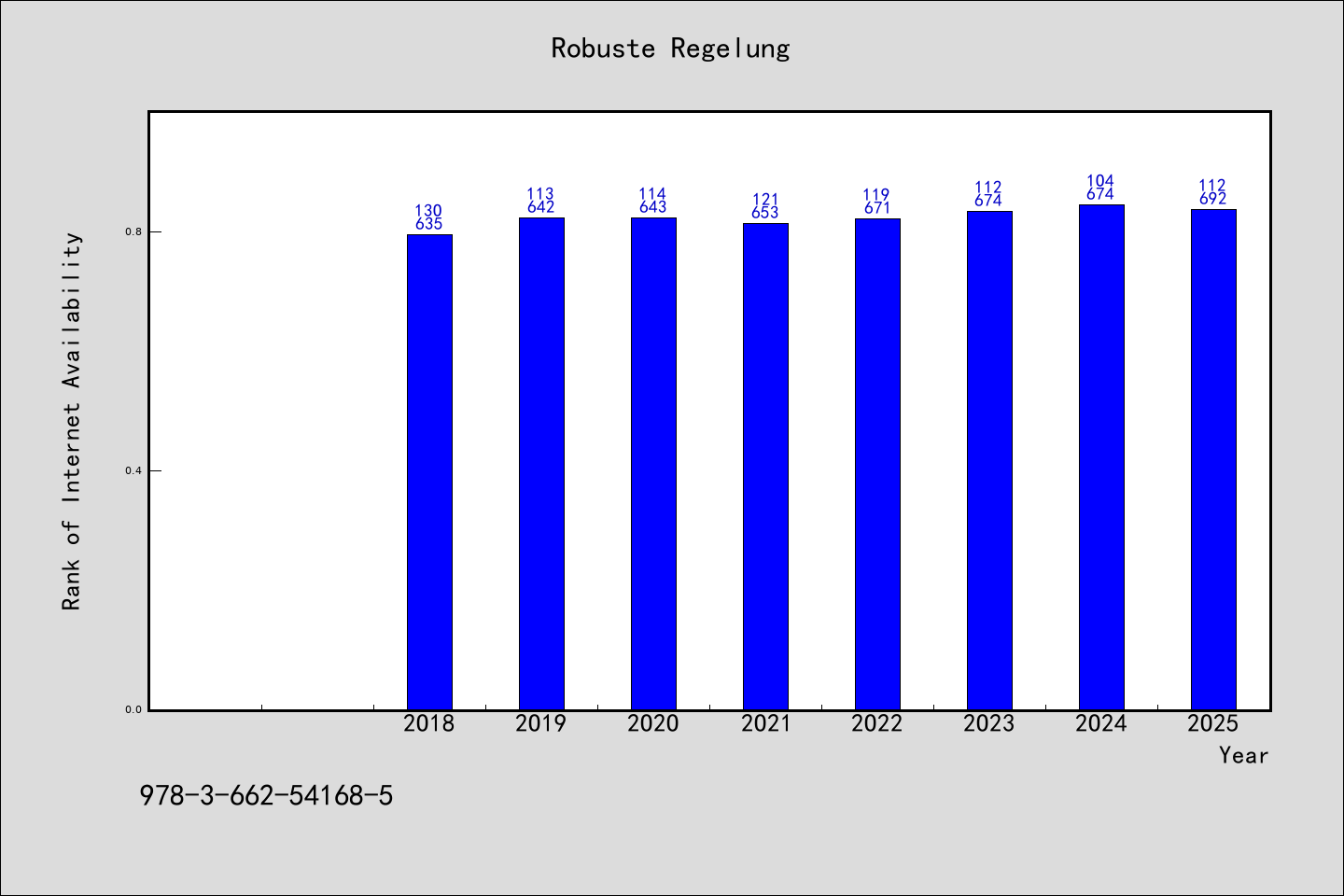Click the value 671 above the 2022 bar
Viewport: 1344px width, 896px height.
[x=877, y=208]
